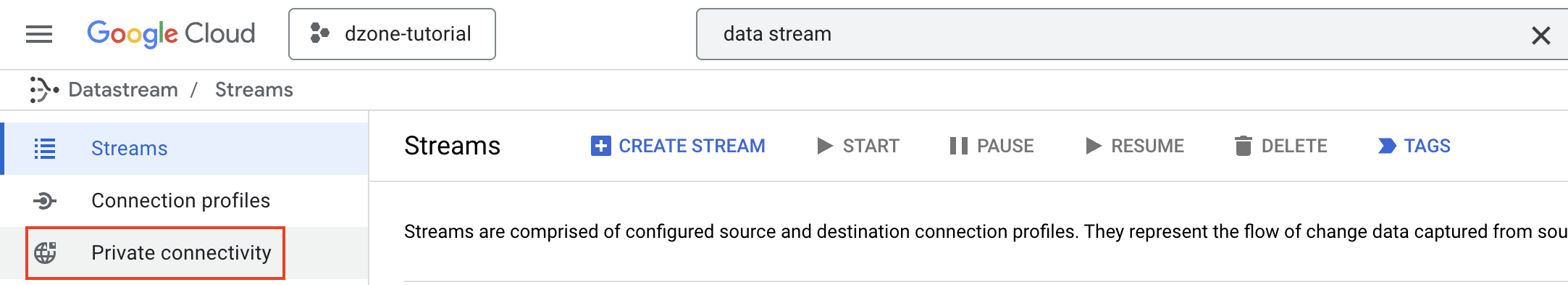This screenshot has height=285, width=1568.
Task: Click the Datastream product icon
Action: 43,90
